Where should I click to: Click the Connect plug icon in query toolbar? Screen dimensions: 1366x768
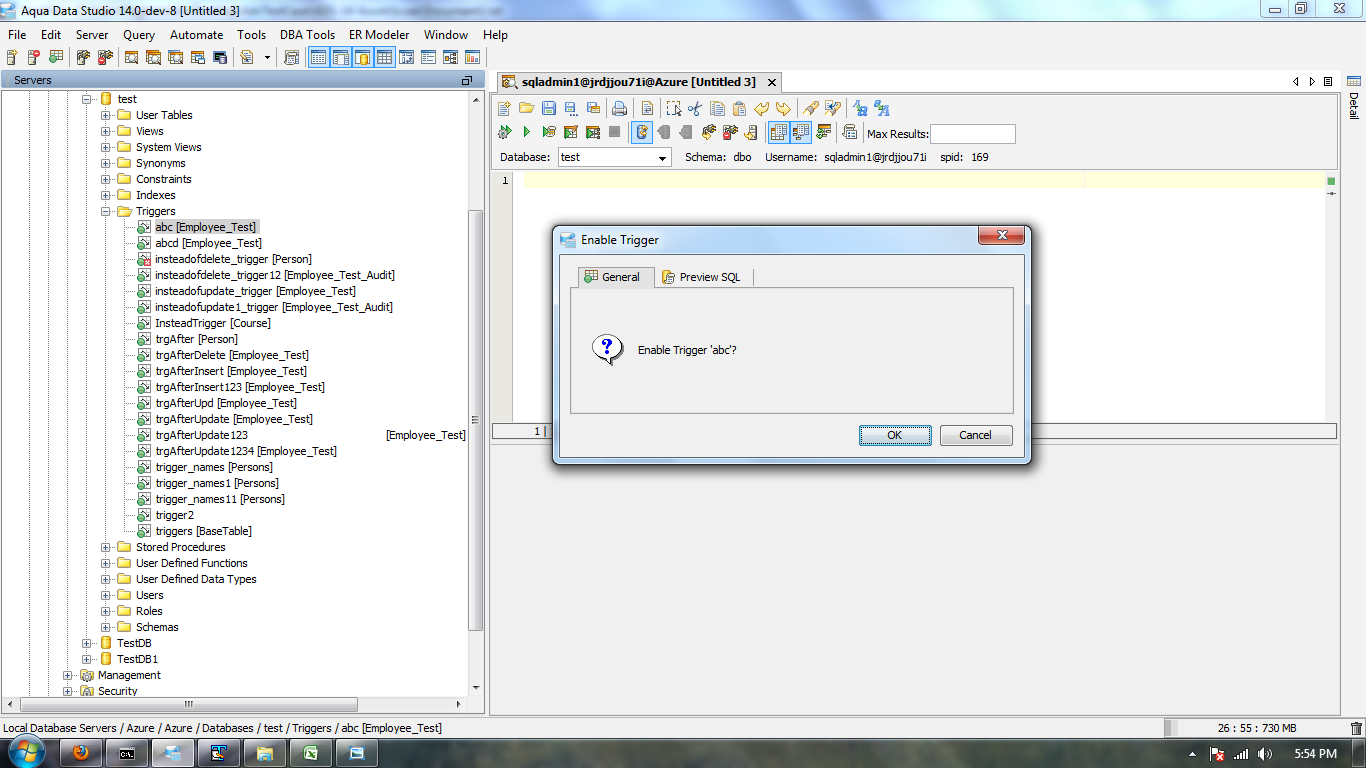click(x=708, y=132)
